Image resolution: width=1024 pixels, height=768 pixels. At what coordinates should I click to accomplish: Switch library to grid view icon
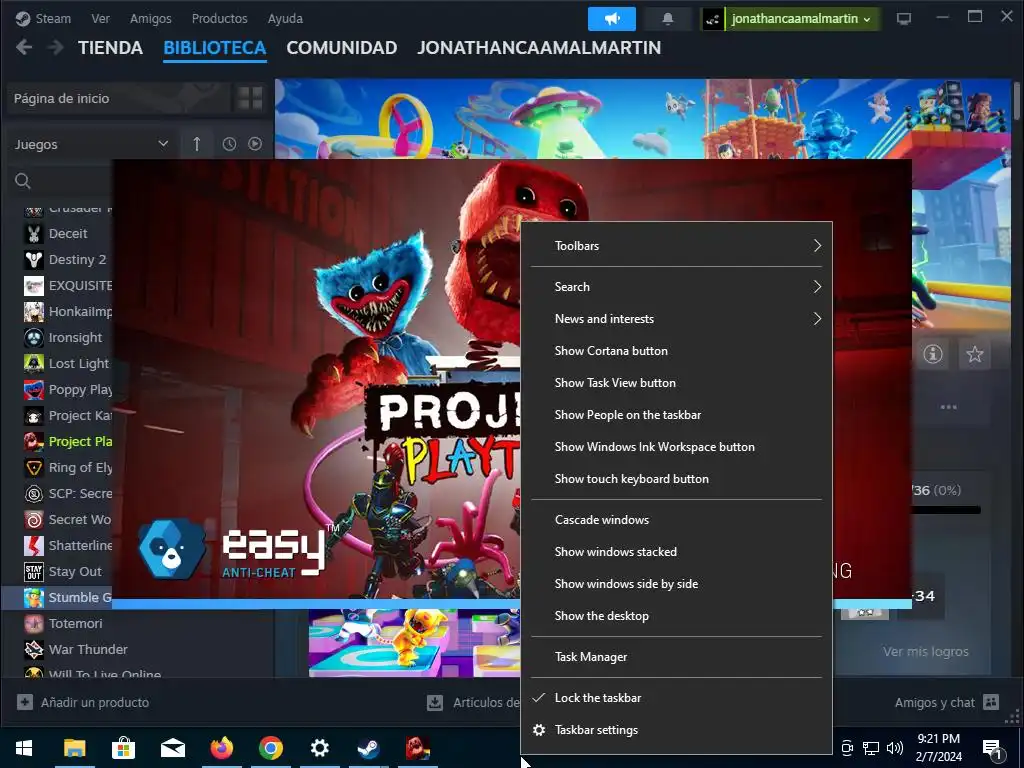coord(249,98)
